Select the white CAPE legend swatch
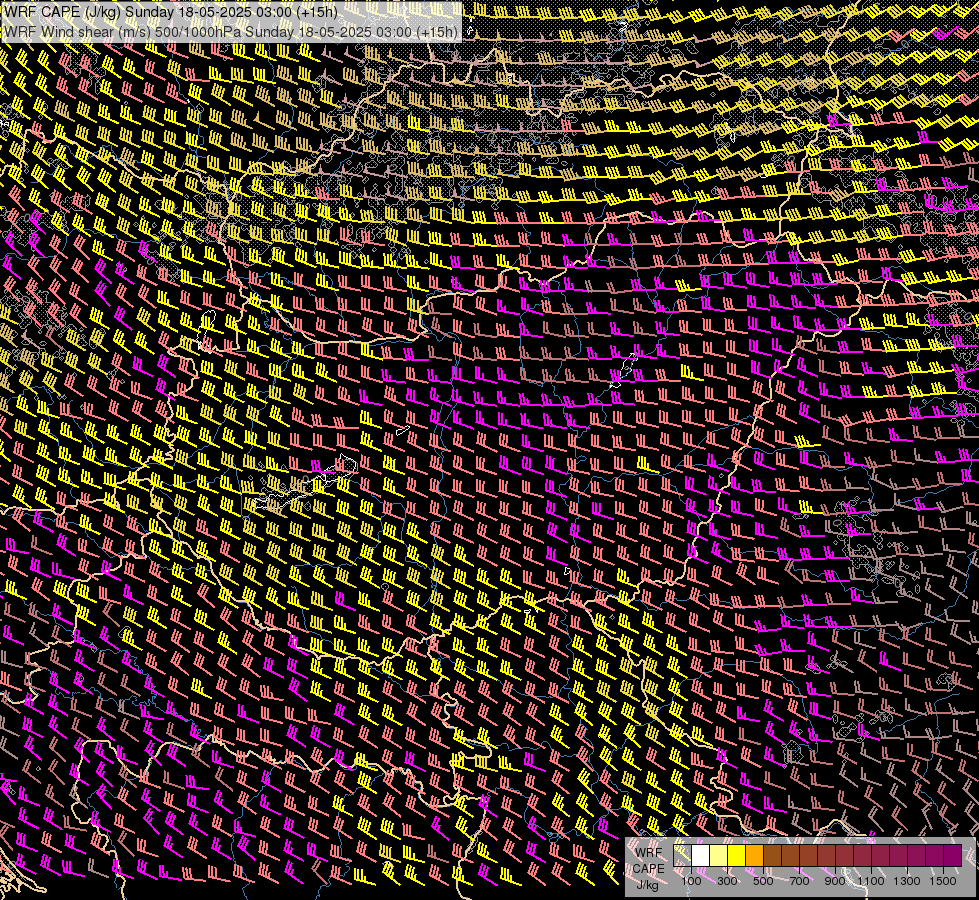Screen dimensions: 979x900 (x=701, y=856)
